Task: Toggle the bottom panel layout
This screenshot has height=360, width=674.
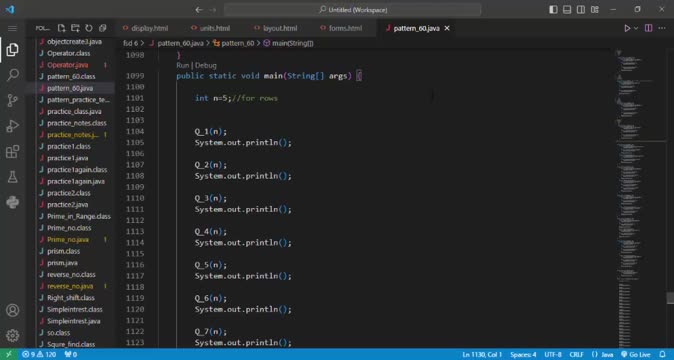Action: (567, 9)
